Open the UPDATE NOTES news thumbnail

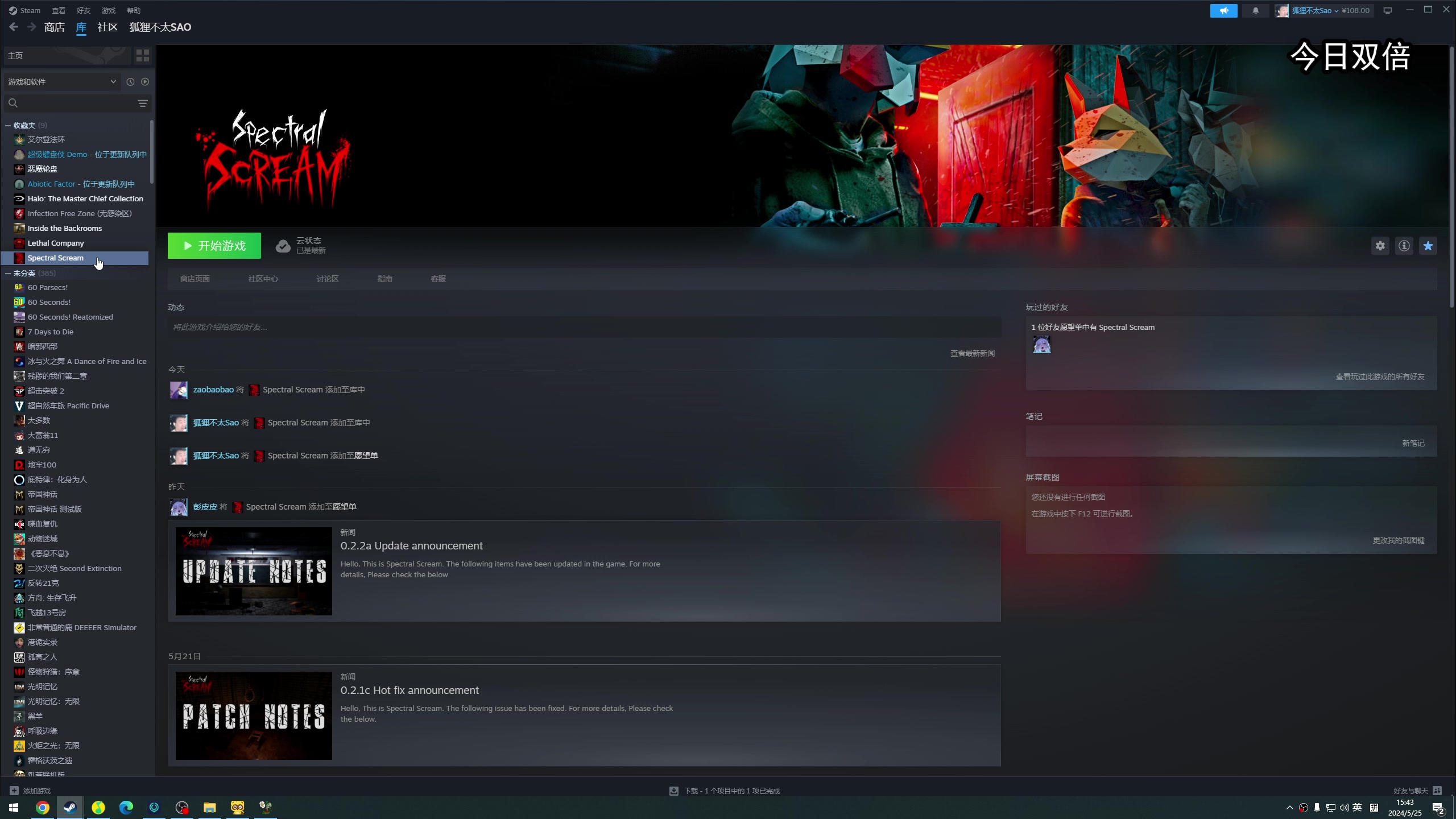click(x=254, y=571)
